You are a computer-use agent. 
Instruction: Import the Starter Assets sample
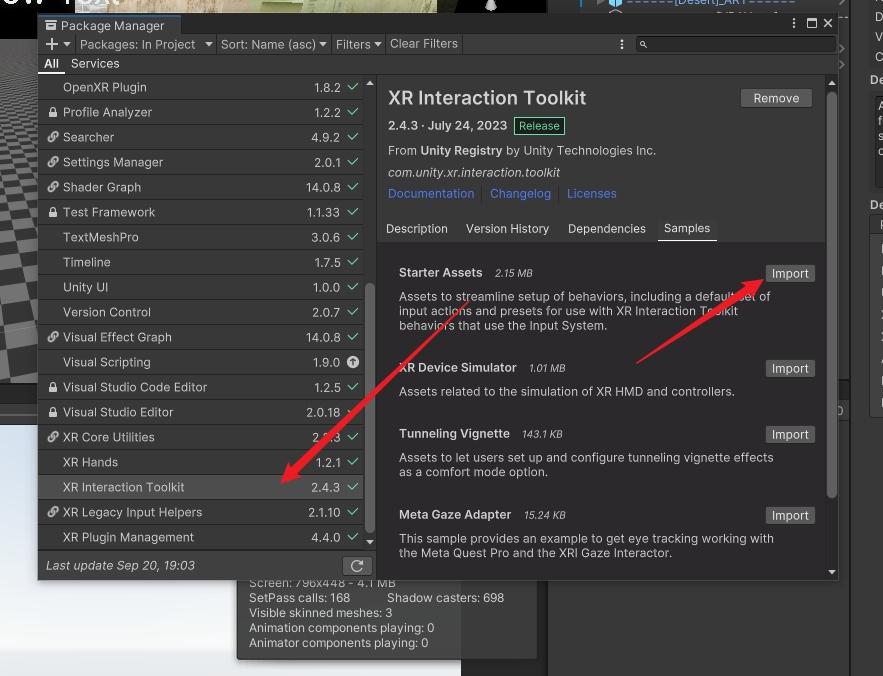click(790, 273)
